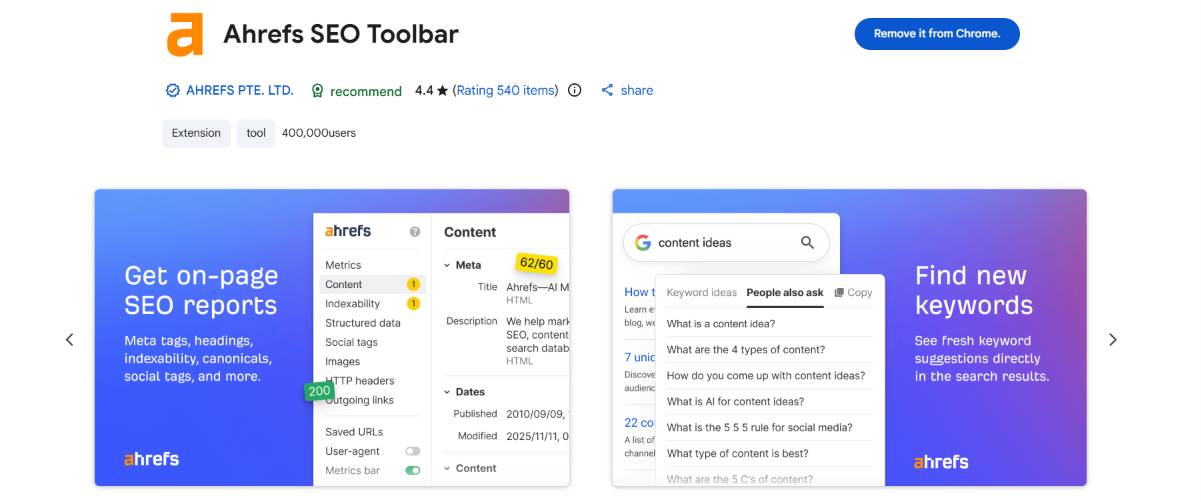
Task: Click Remove it from Chrome button
Action: pyautogui.click(x=937, y=33)
